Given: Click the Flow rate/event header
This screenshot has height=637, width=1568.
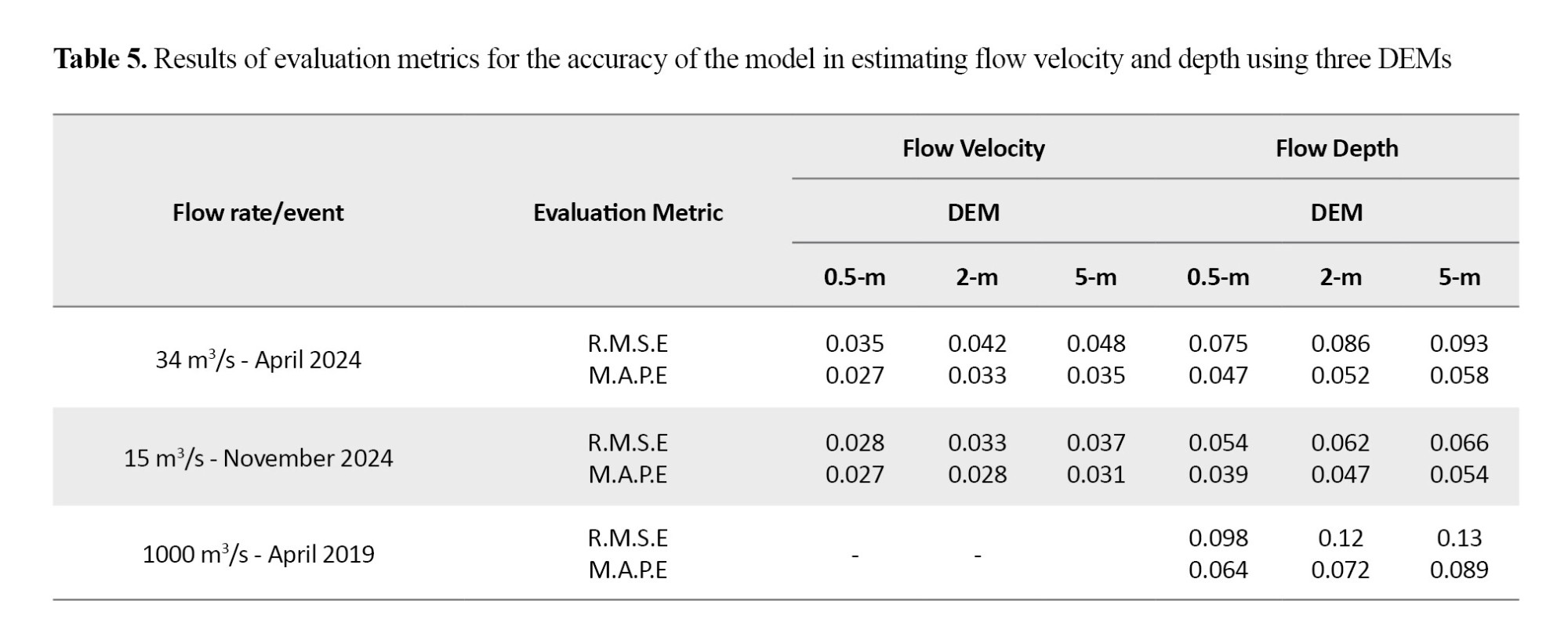Looking at the screenshot, I should pyautogui.click(x=258, y=212).
